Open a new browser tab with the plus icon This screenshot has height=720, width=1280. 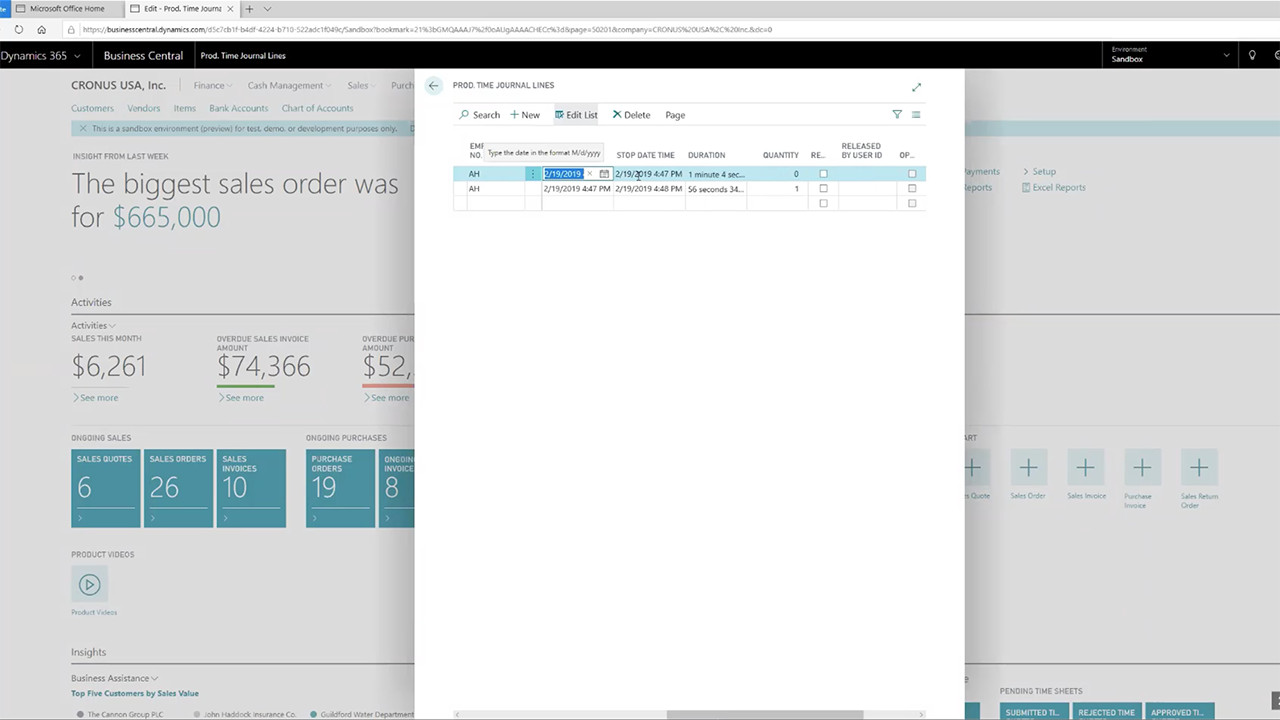[x=250, y=9]
